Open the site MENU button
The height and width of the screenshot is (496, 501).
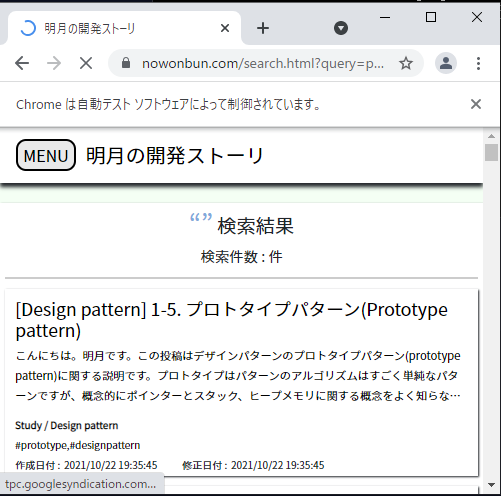pos(46,155)
